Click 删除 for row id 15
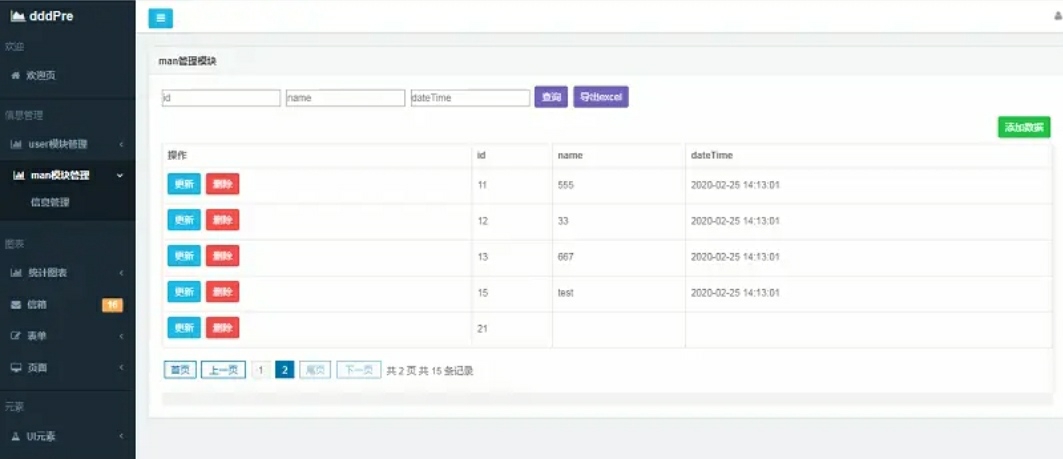This screenshot has width=1063, height=459. click(222, 292)
